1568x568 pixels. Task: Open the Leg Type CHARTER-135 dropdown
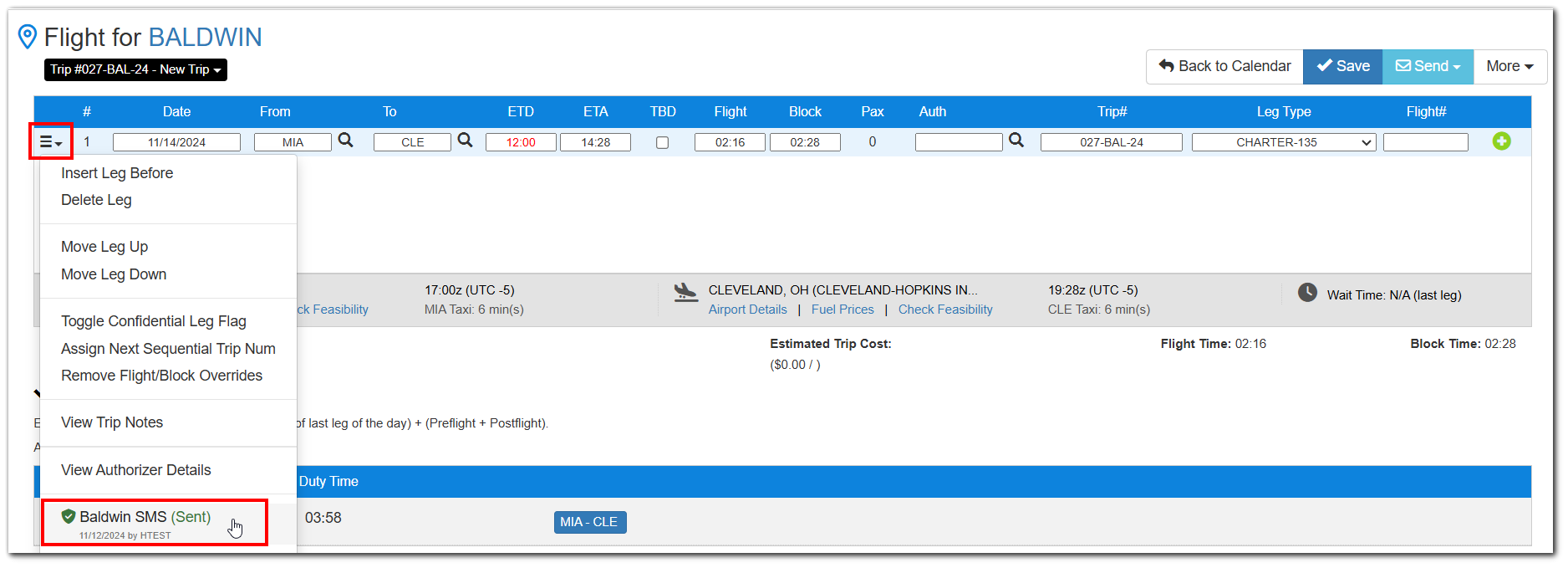pyautogui.click(x=1283, y=142)
